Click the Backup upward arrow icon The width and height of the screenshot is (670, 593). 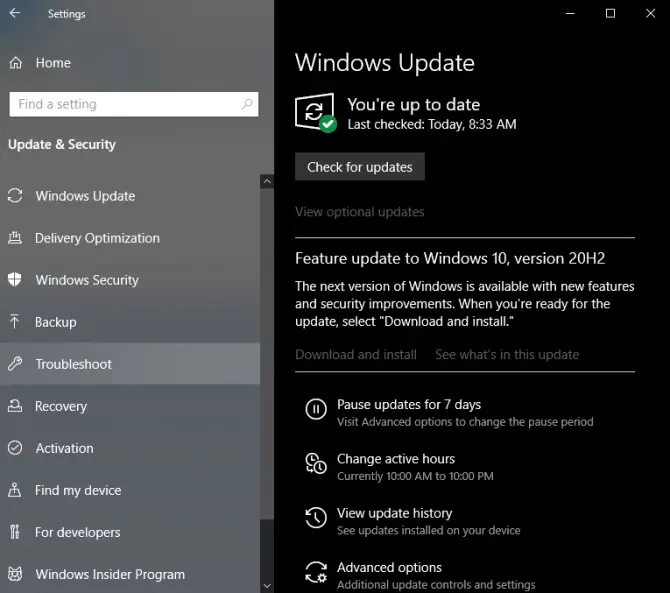pos(15,321)
